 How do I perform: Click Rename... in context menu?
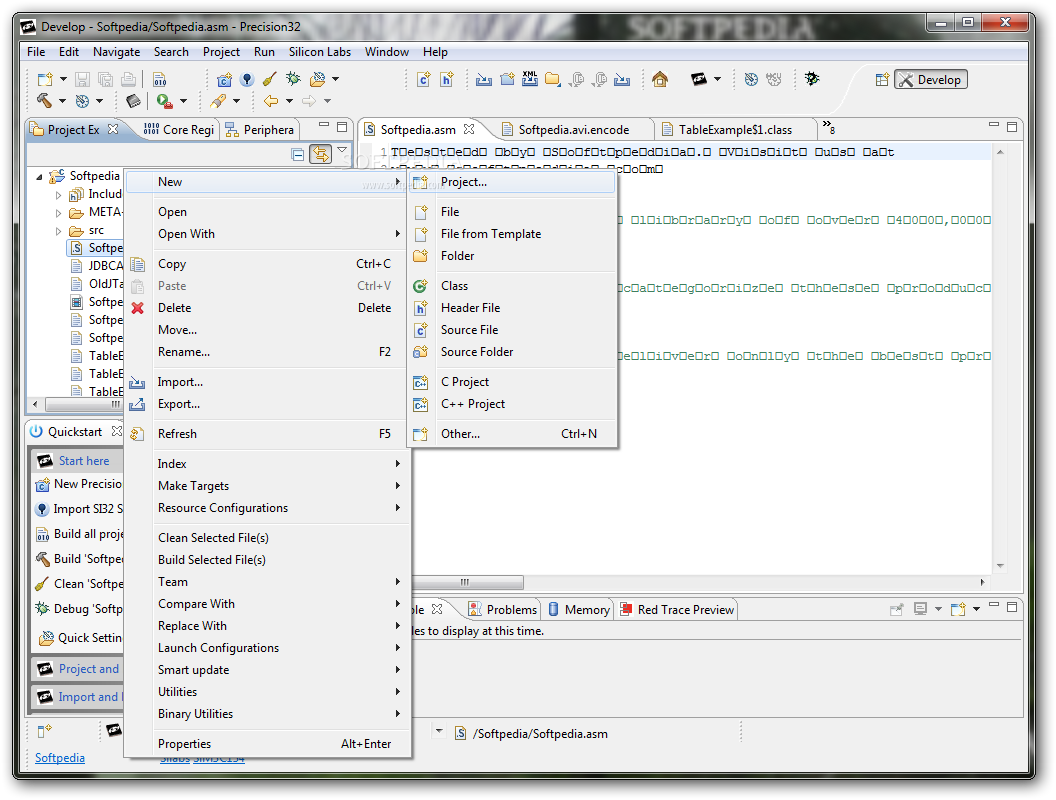[x=268, y=352]
